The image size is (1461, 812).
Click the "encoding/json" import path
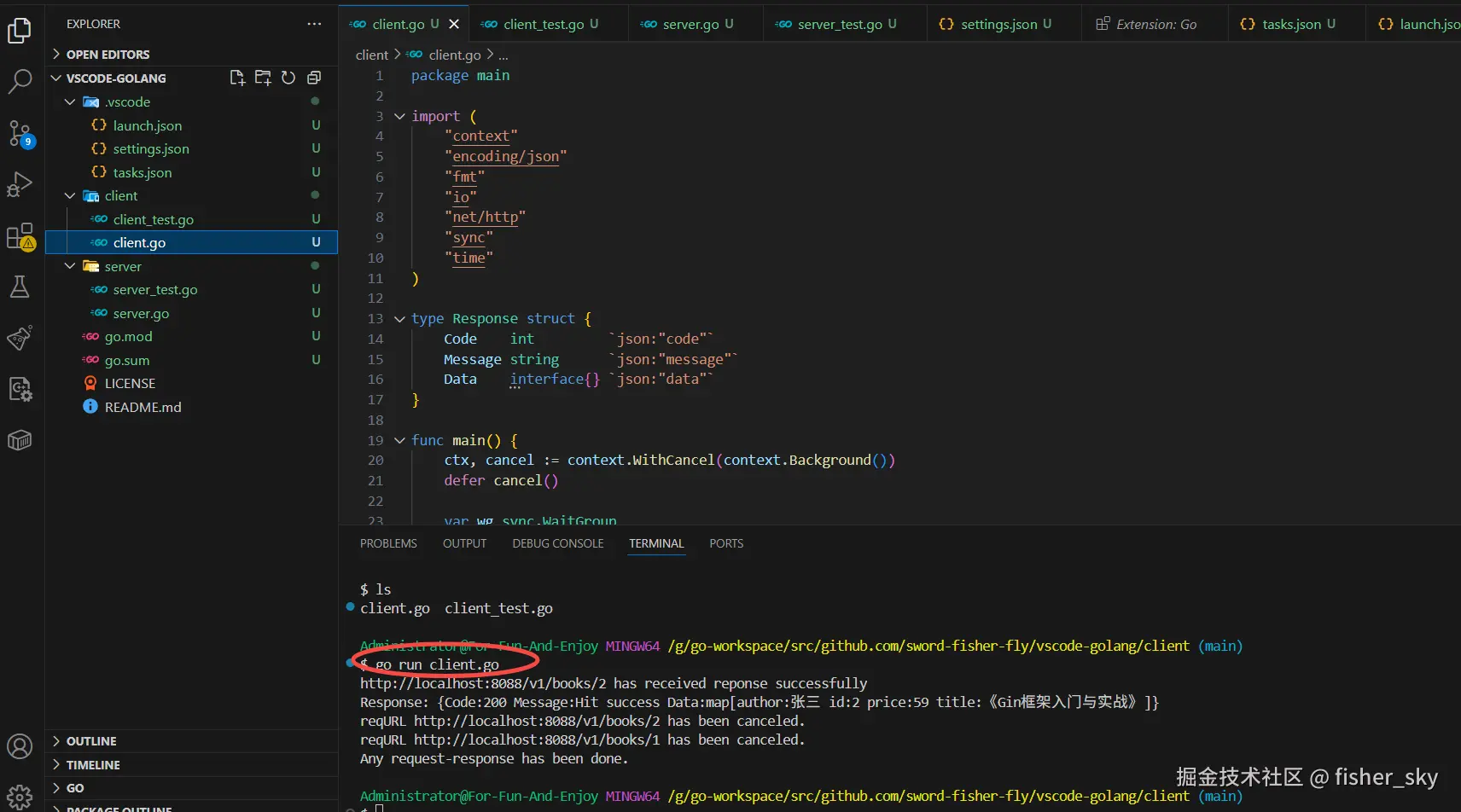coord(505,156)
